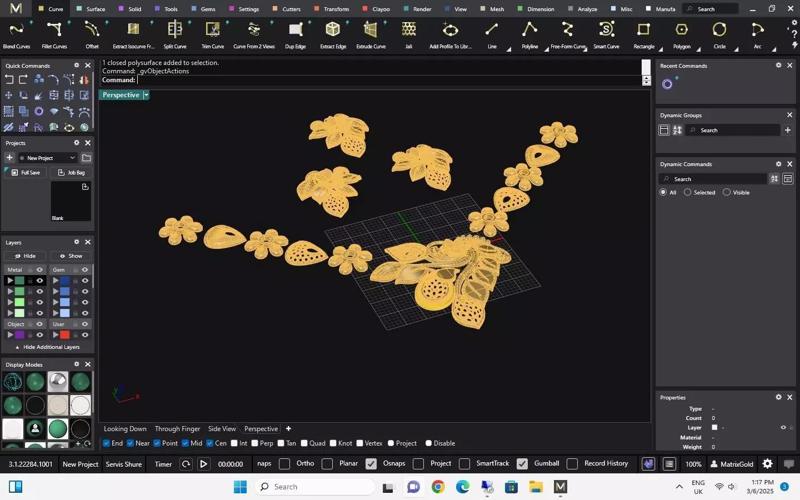The image size is (800, 500).
Task: Enable the Ortho checkbox
Action: 285,464
